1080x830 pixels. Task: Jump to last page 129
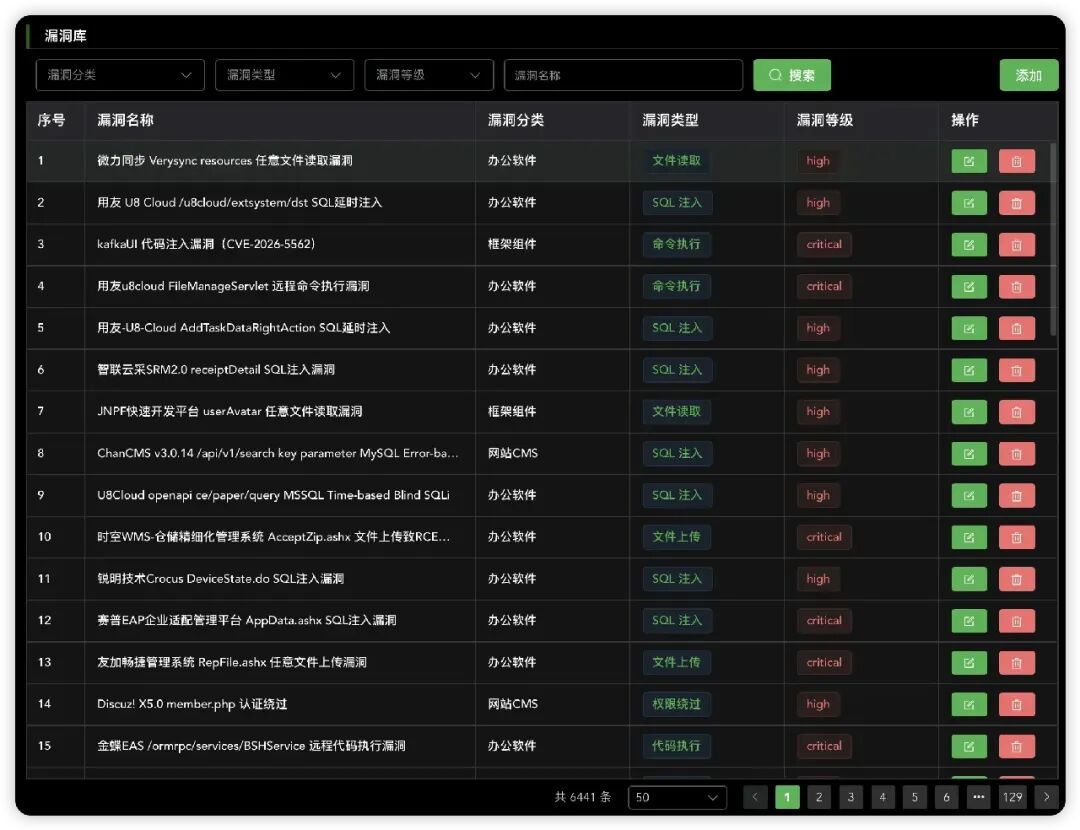1012,797
